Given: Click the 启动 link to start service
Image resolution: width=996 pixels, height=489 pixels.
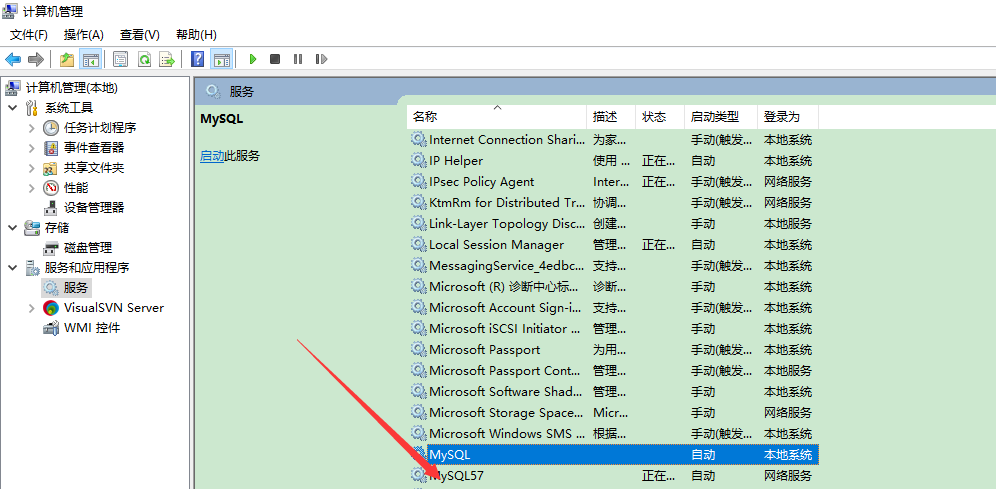Looking at the screenshot, I should [212, 156].
